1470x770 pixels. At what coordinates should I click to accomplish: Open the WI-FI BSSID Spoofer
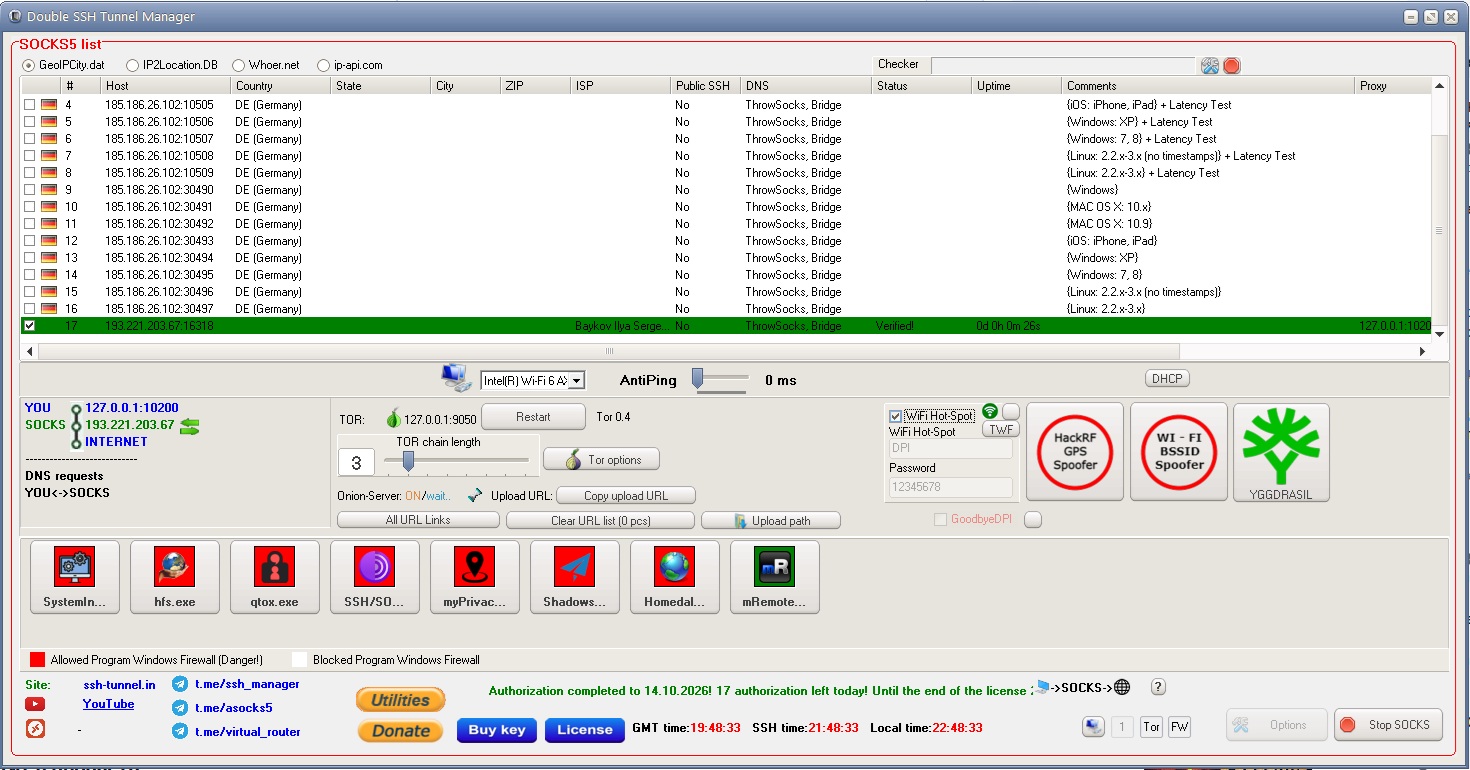1179,451
